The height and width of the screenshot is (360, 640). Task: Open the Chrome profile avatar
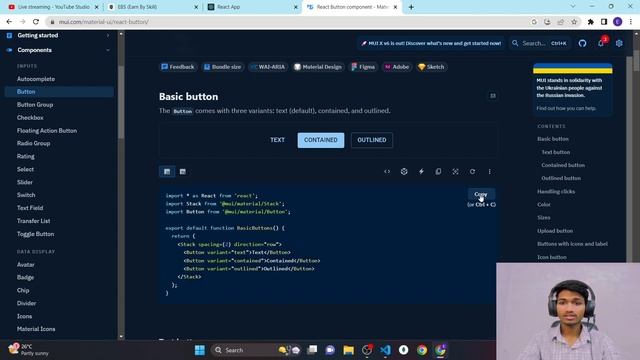pyautogui.click(x=618, y=22)
